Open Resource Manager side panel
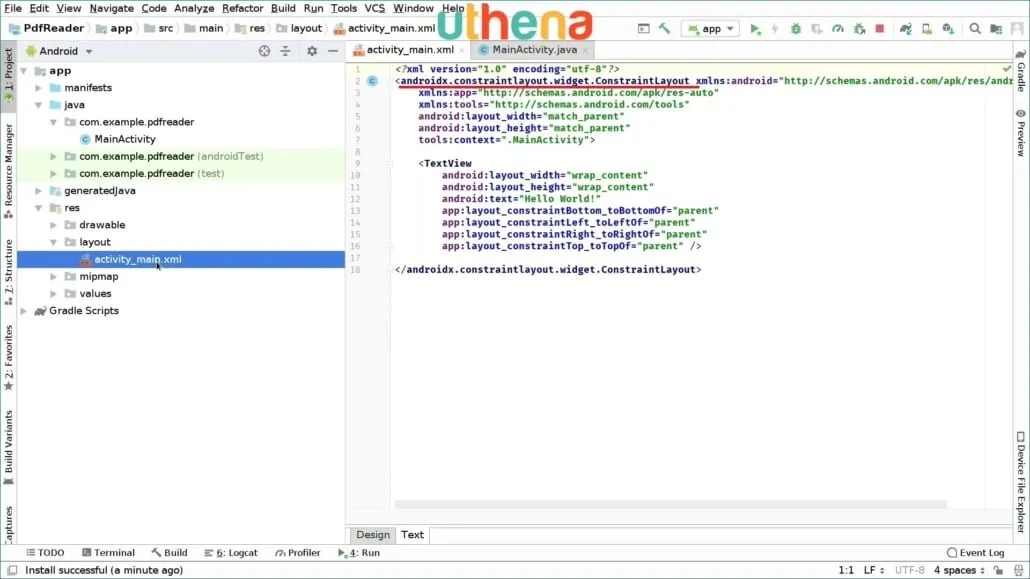Image resolution: width=1030 pixels, height=579 pixels. pos(9,171)
